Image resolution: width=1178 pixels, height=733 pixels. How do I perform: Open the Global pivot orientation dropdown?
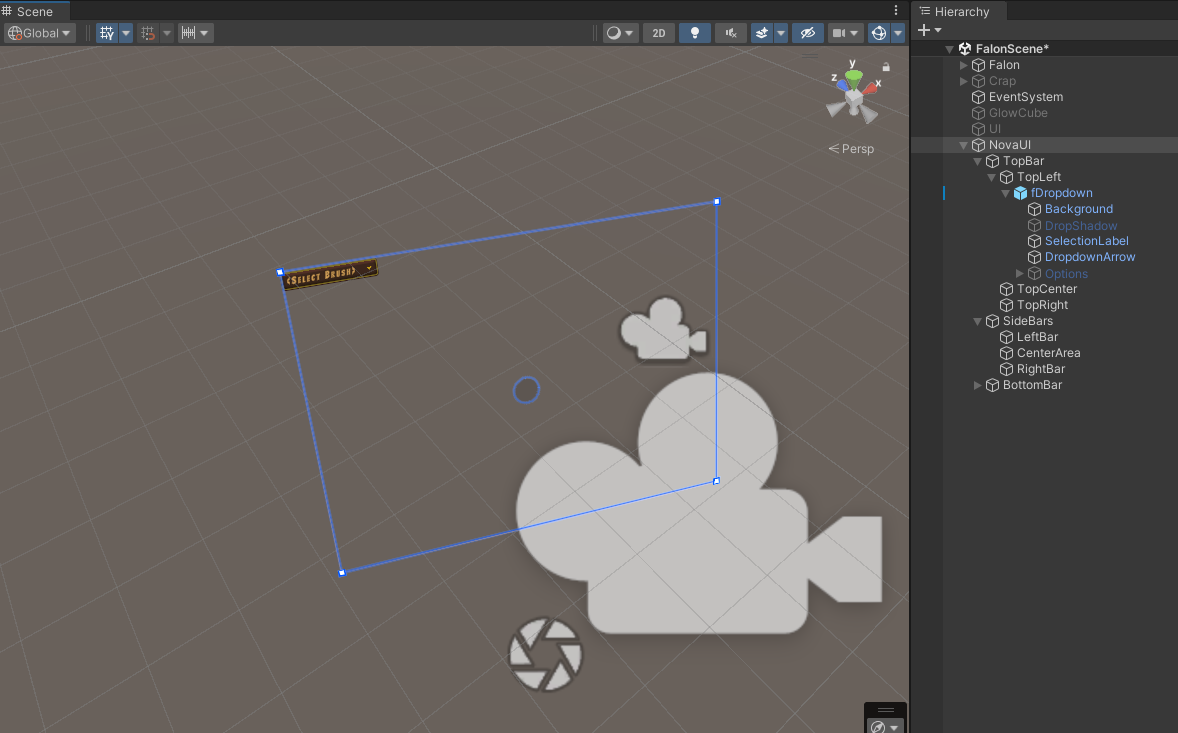click(39, 32)
